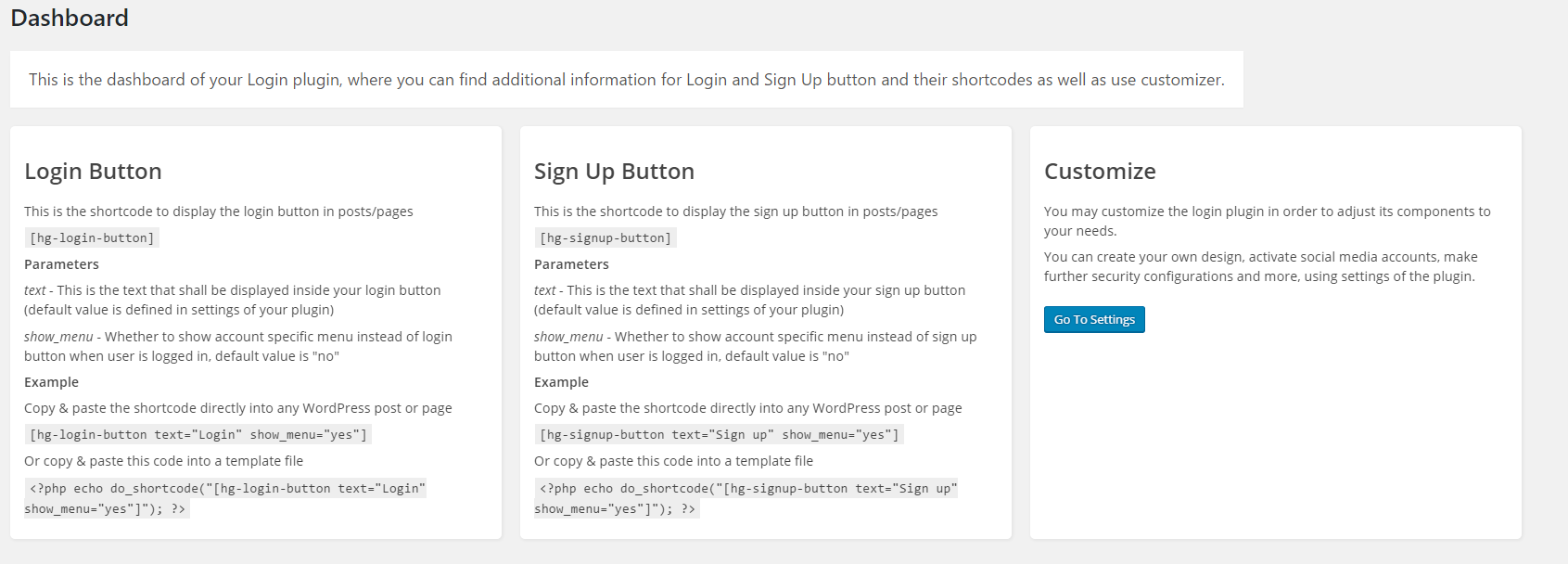Select the [hg-signup-button] shortcode text
The image size is (1568, 564).
click(x=605, y=237)
